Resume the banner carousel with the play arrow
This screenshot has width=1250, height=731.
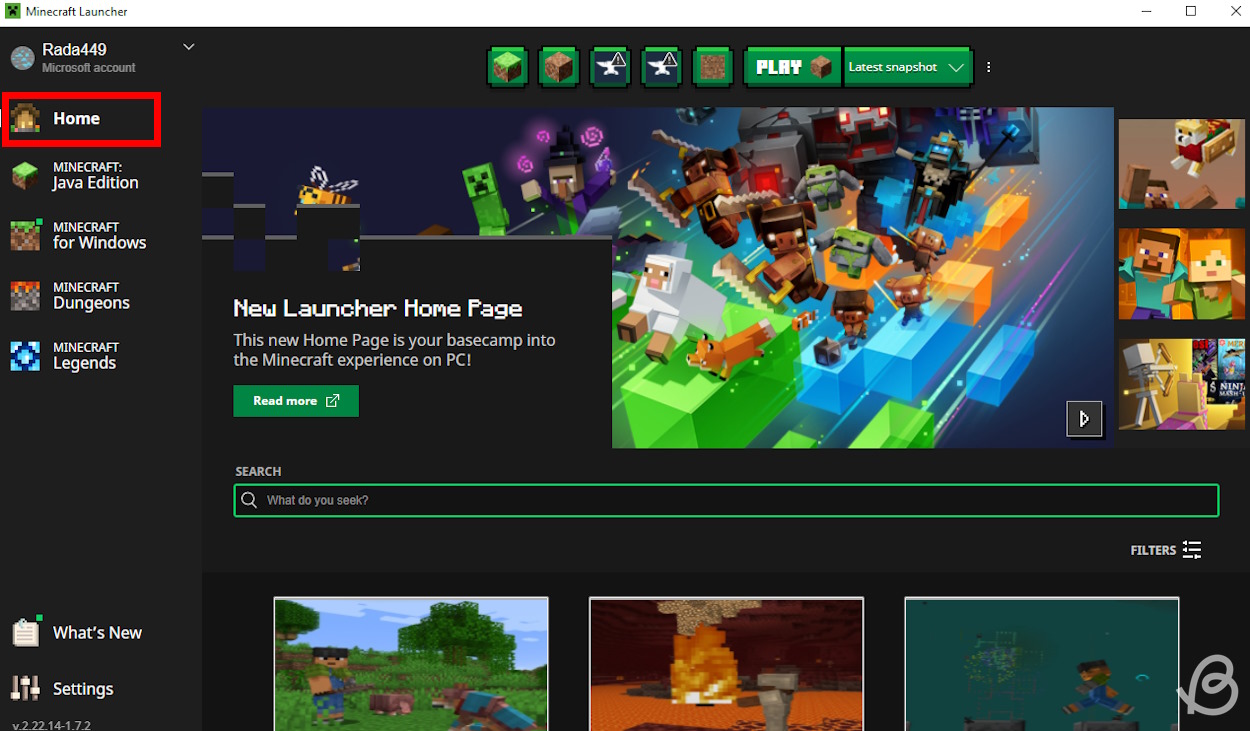coord(1084,419)
